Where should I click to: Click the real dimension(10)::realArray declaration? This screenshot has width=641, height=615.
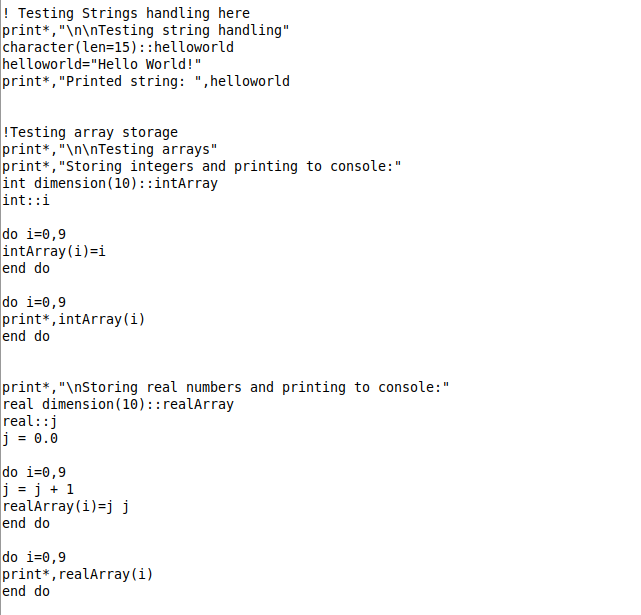118,404
